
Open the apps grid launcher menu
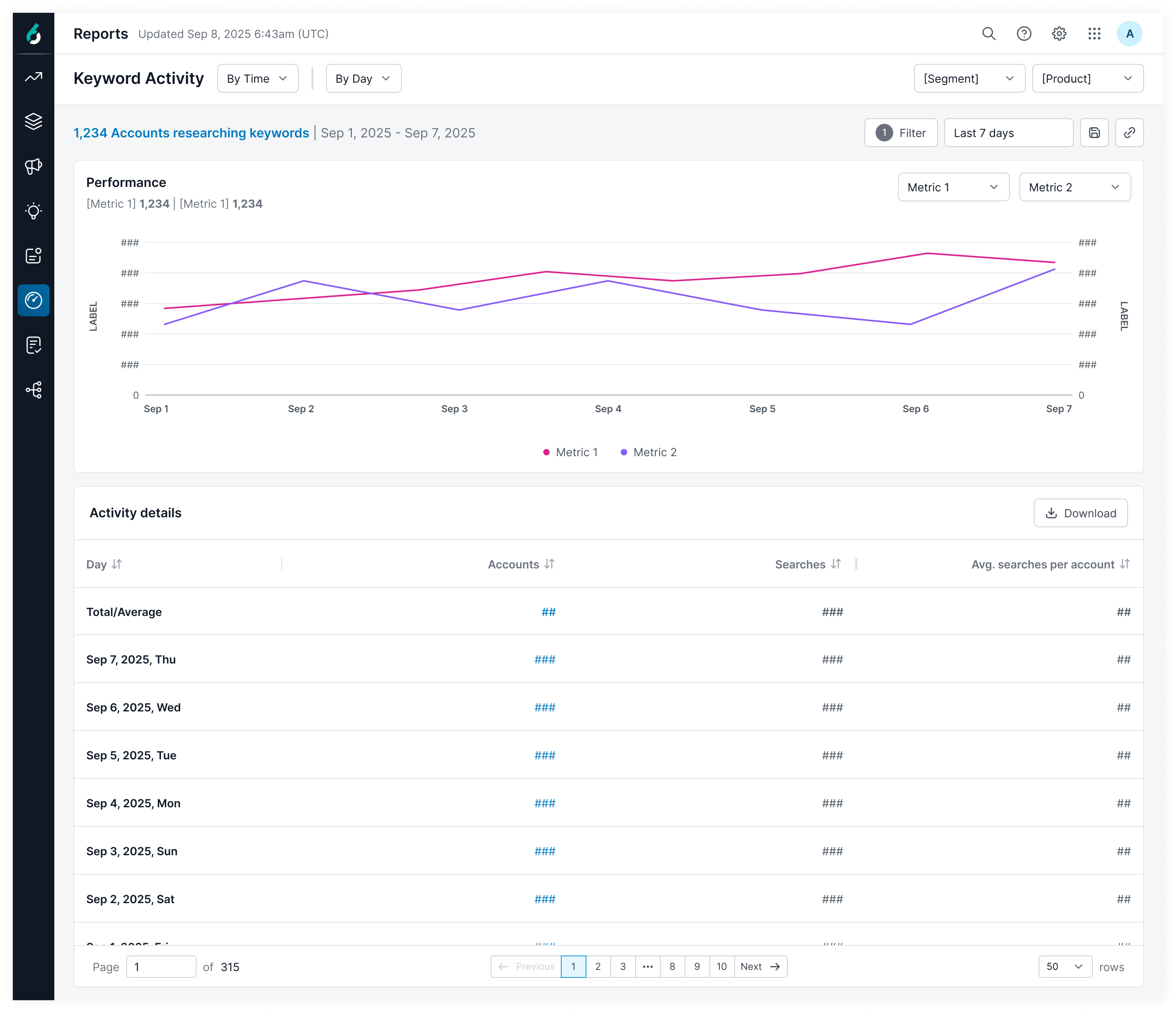coord(1094,34)
